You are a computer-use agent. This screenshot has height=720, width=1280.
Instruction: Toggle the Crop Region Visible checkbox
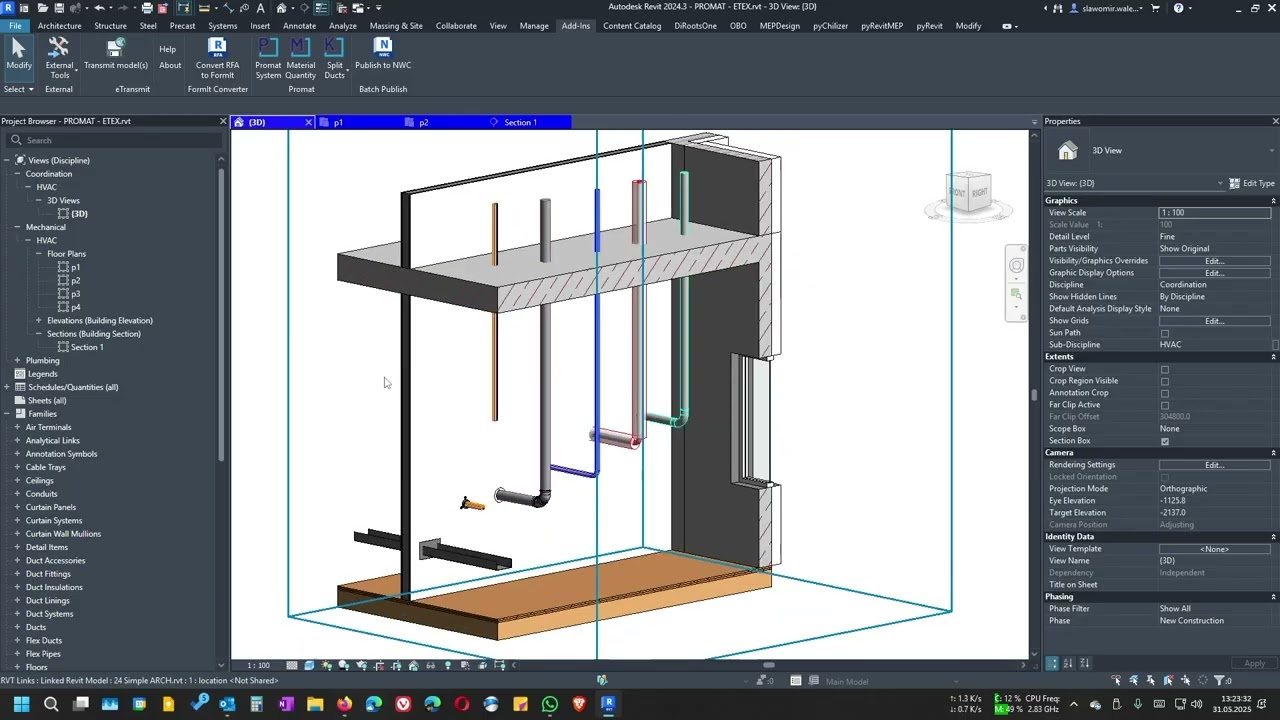[1165, 381]
